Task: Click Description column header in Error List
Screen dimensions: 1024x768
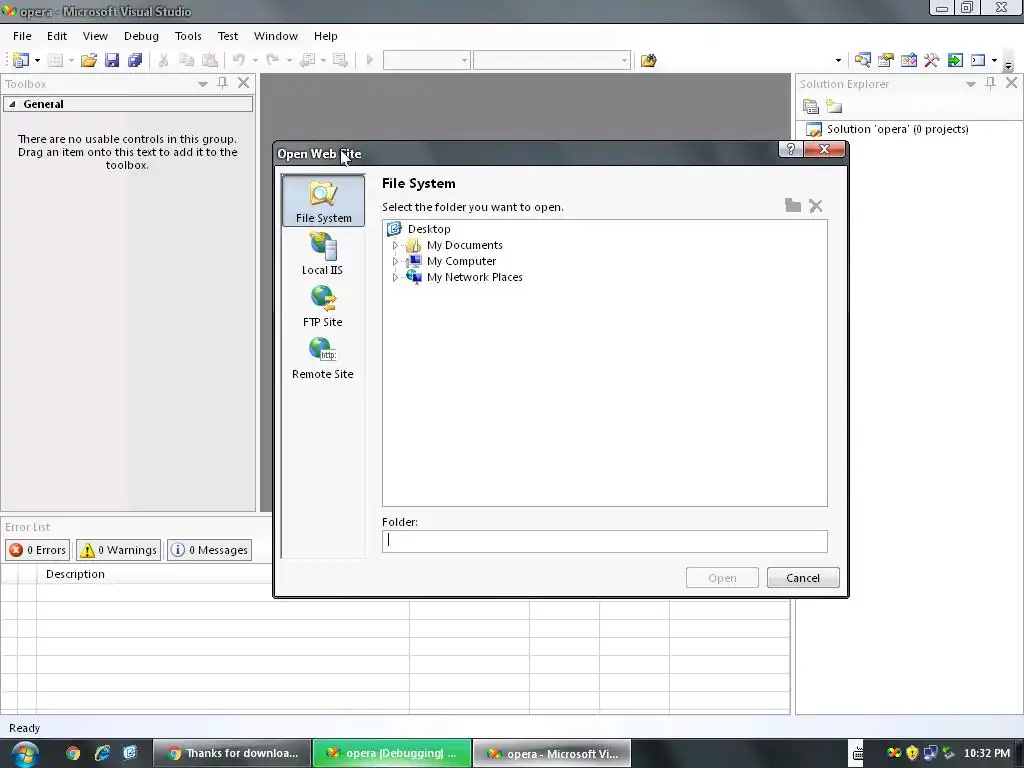Action: tap(75, 574)
